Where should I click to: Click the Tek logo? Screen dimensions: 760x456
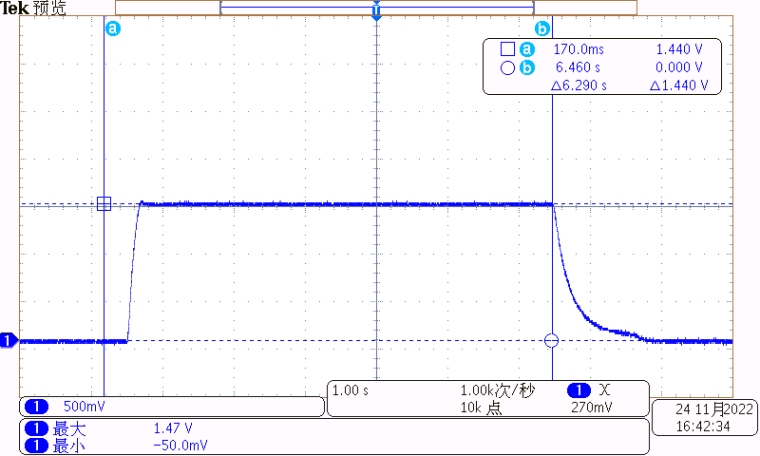pyautogui.click(x=15, y=8)
